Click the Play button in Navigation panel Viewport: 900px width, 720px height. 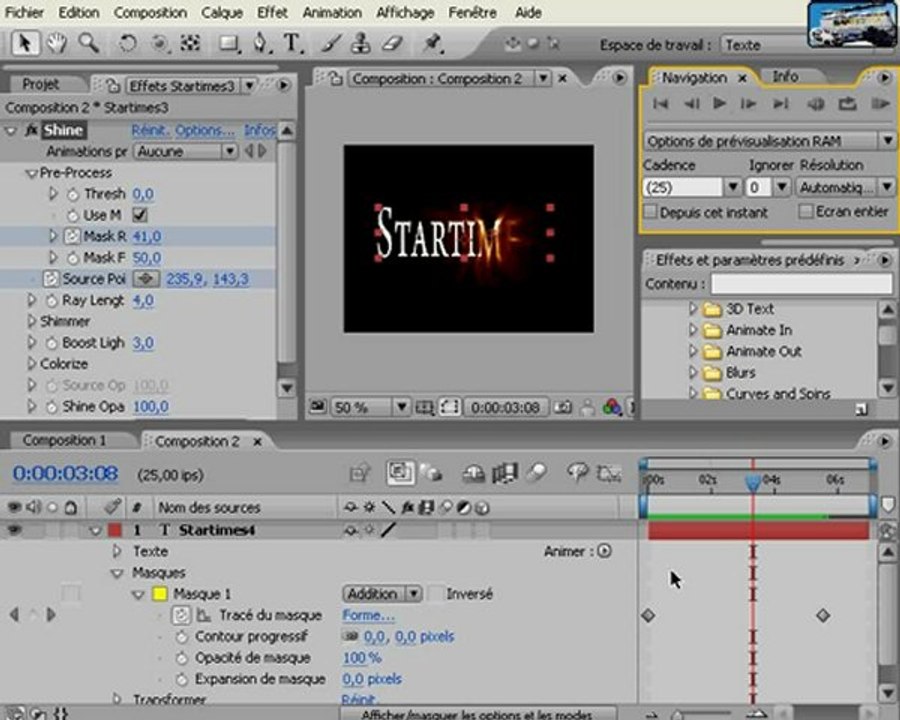719,103
